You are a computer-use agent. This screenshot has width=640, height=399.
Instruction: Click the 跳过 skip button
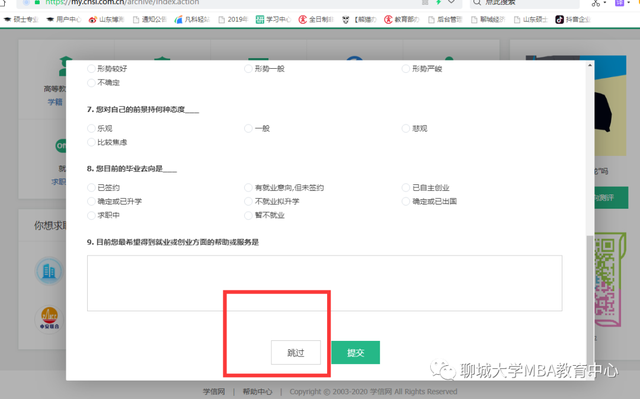click(296, 352)
